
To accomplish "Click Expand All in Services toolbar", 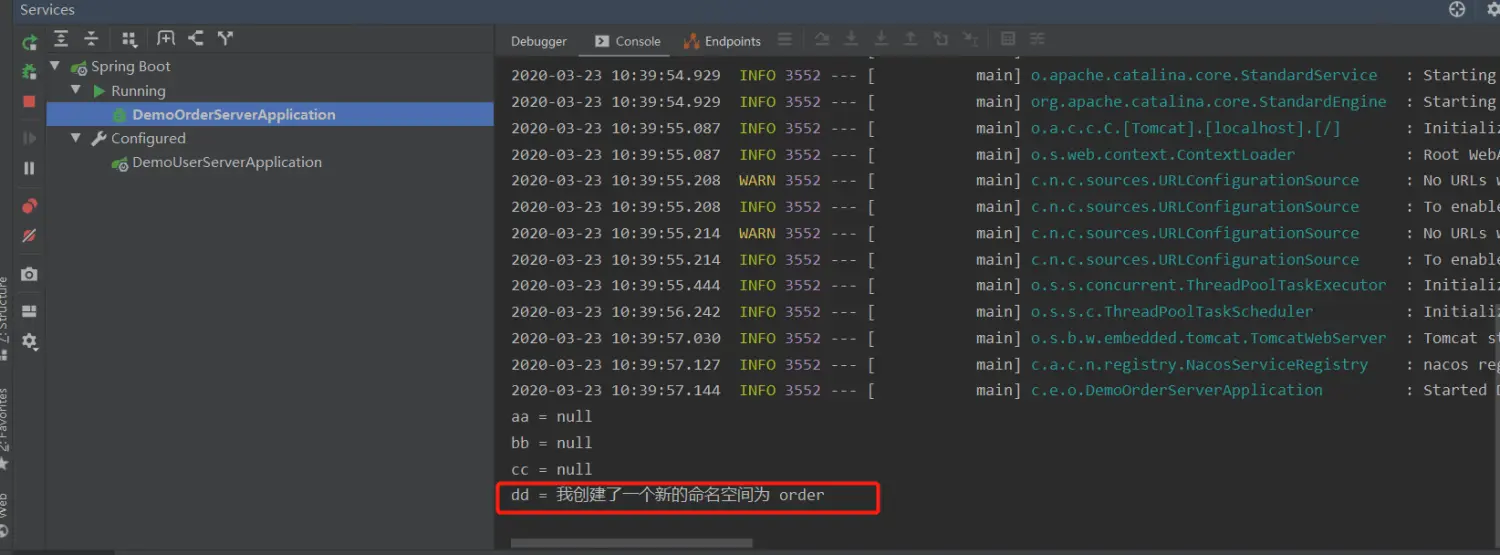I will coord(61,39).
